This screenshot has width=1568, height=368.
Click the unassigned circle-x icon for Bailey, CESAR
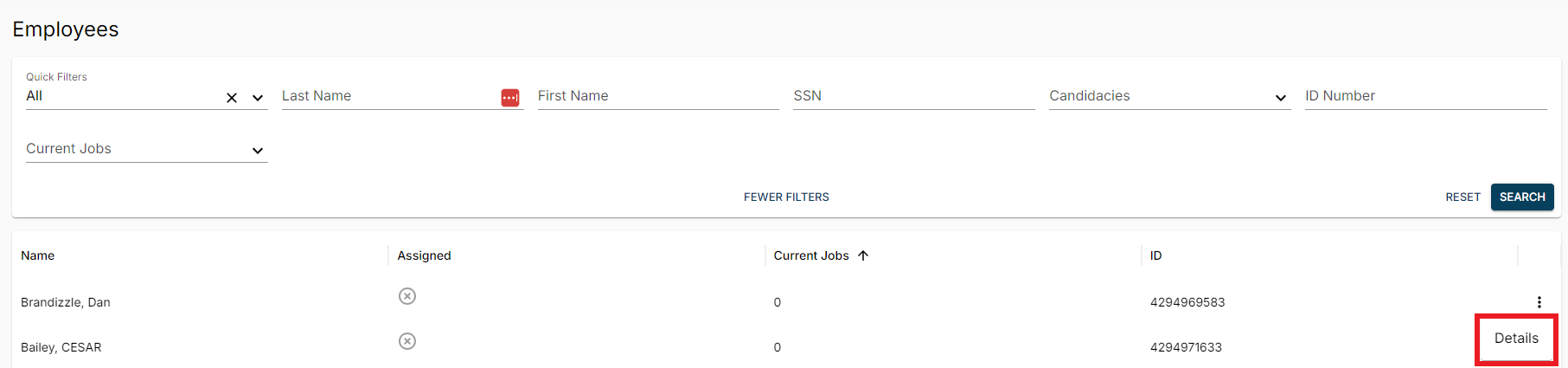(x=407, y=341)
